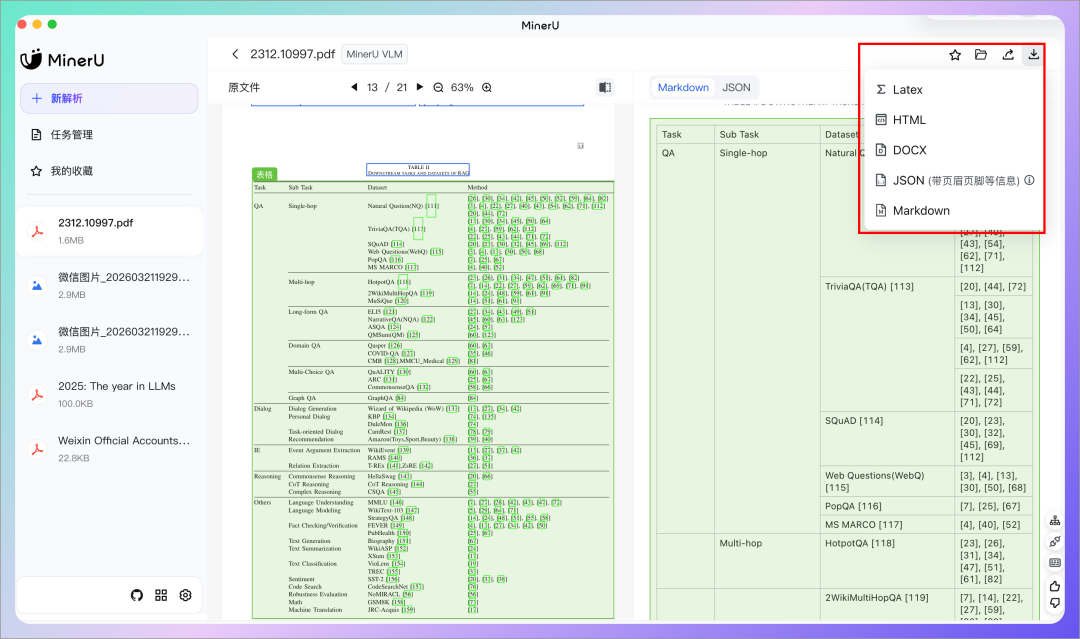Click the 原文件 label
Image resolution: width=1080 pixels, height=639 pixels.
244,87
